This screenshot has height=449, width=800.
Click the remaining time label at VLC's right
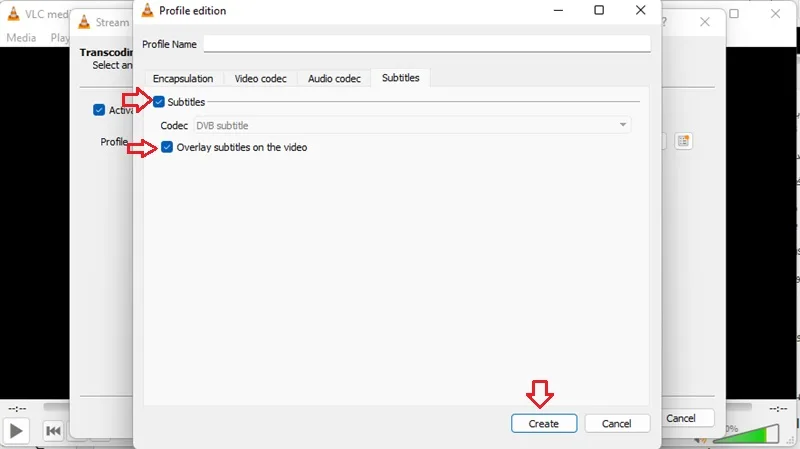pyautogui.click(x=778, y=409)
